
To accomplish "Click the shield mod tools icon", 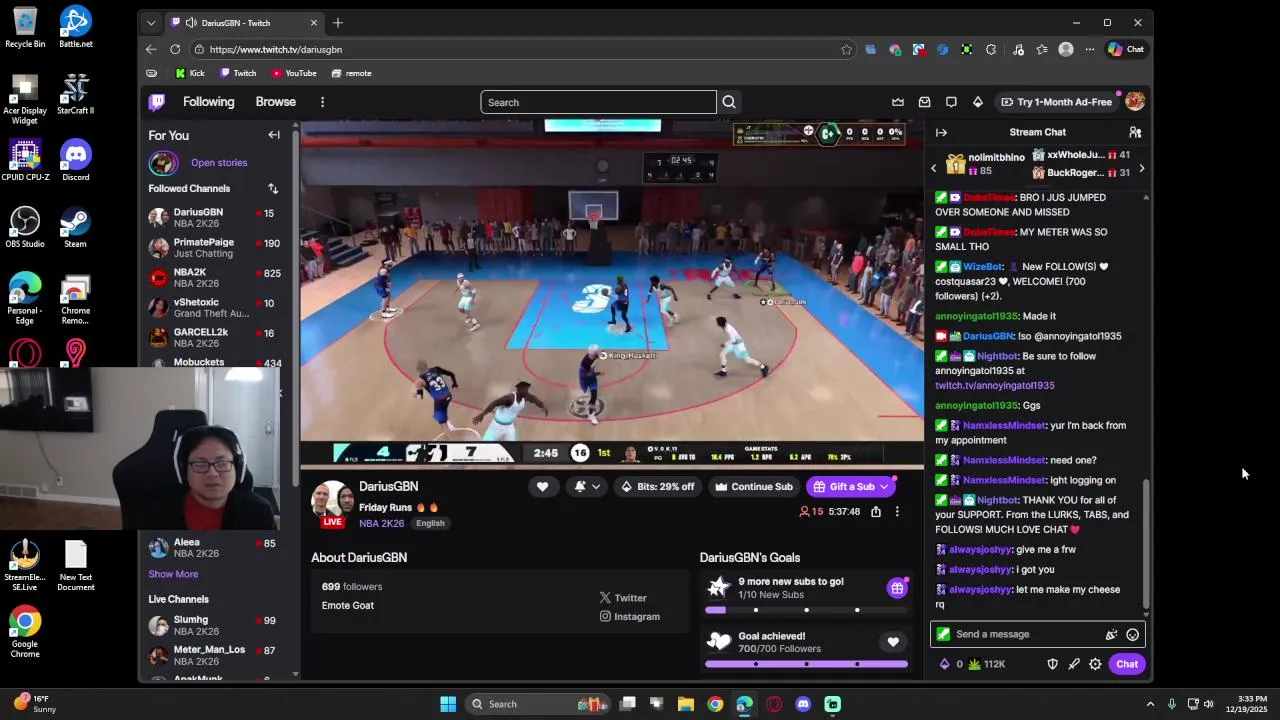I will click(1052, 664).
